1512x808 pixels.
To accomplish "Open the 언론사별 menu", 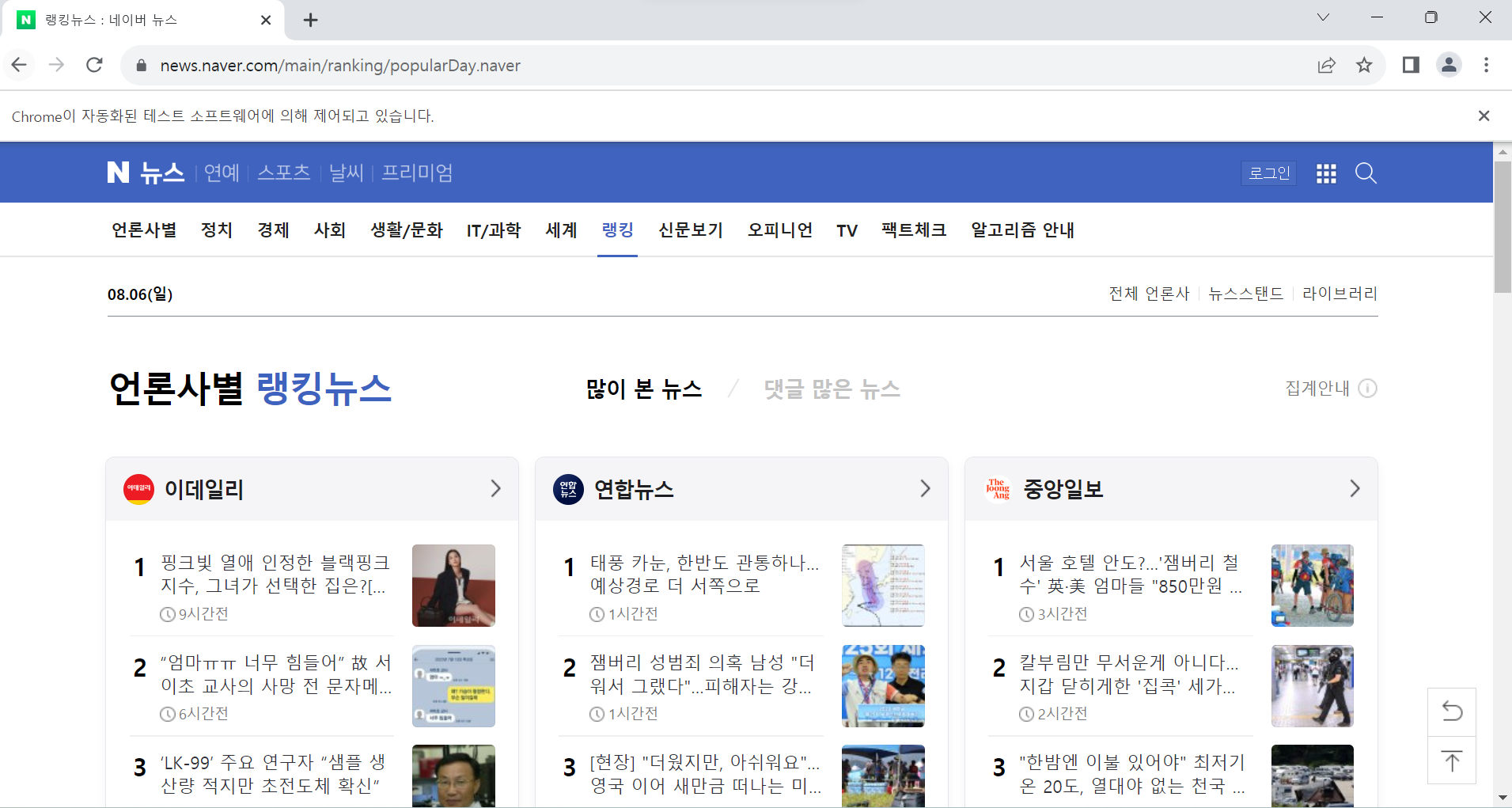I will [x=144, y=230].
